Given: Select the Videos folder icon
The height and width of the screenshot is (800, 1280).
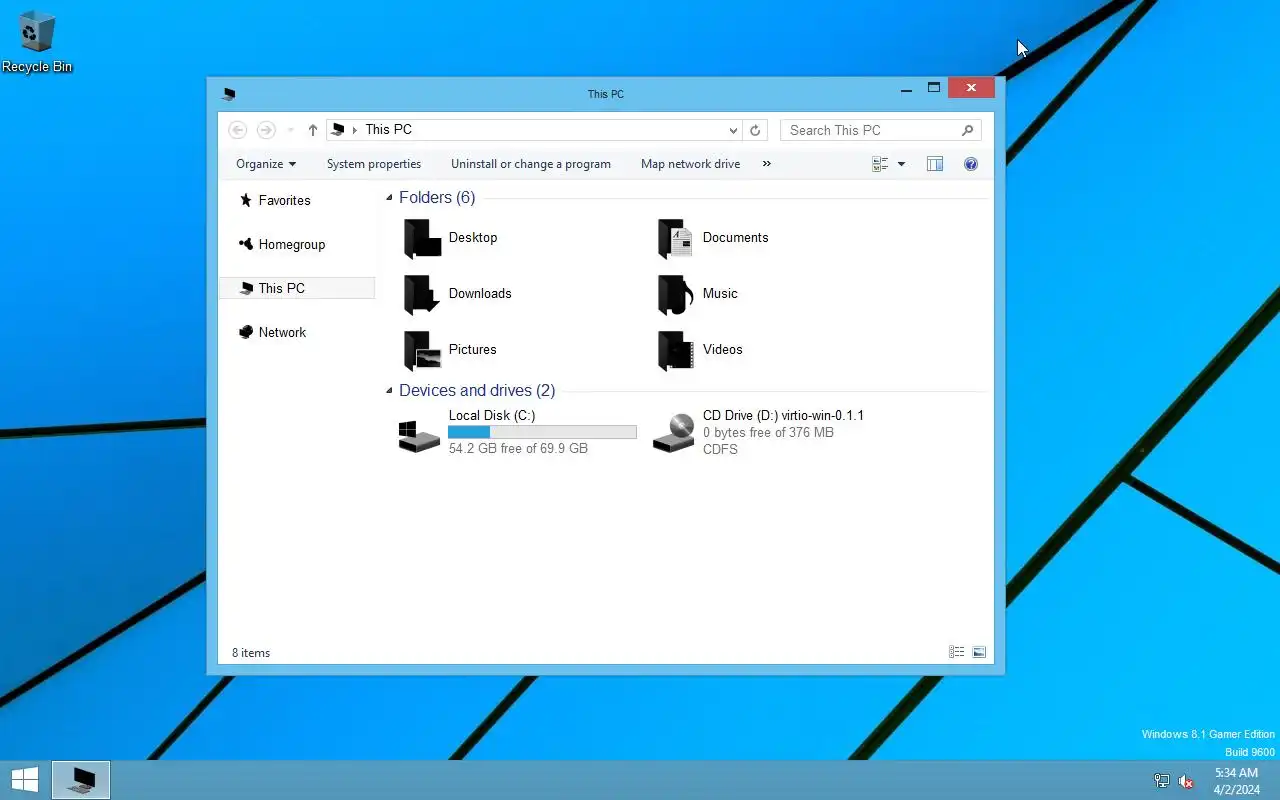Looking at the screenshot, I should tap(676, 350).
